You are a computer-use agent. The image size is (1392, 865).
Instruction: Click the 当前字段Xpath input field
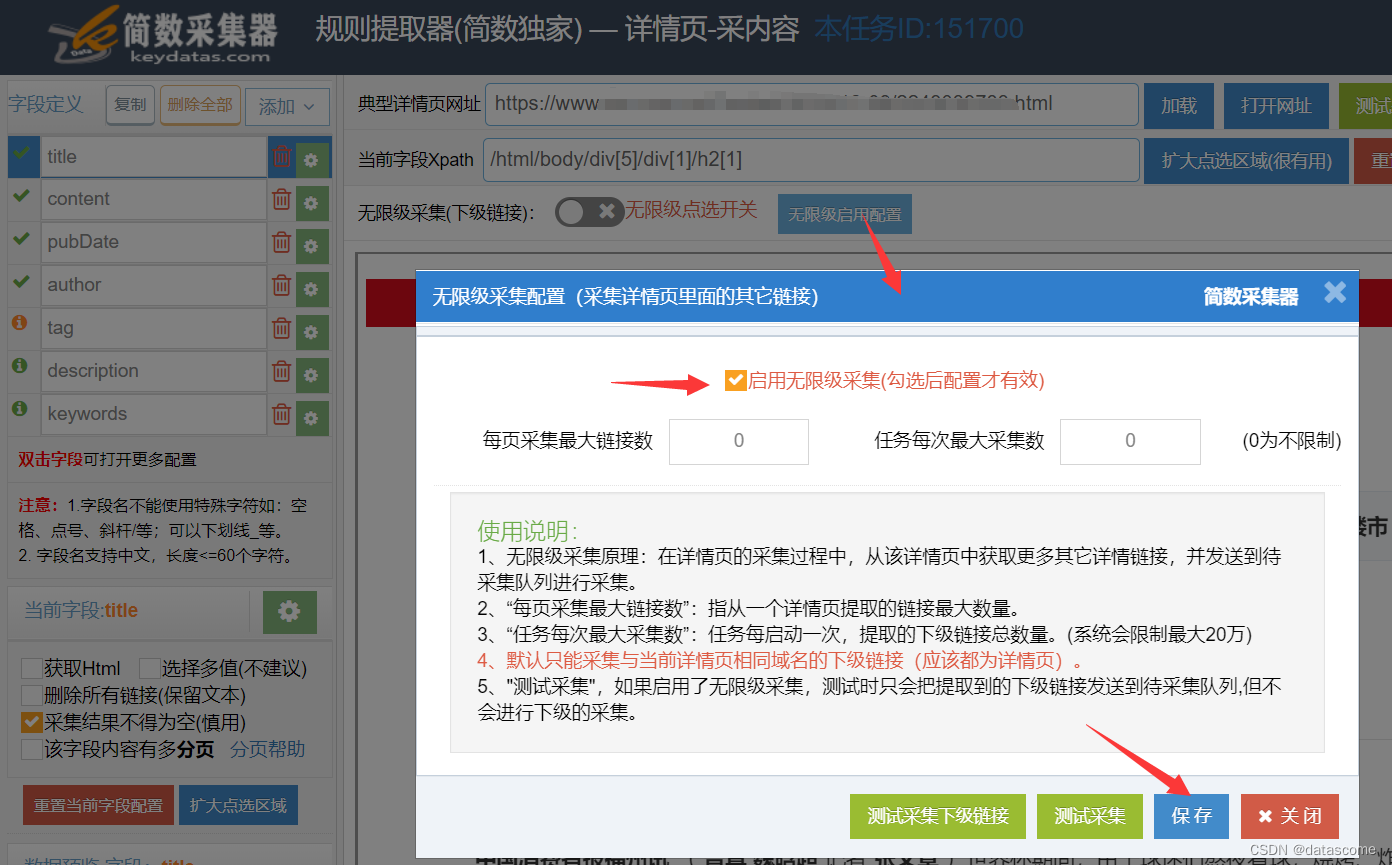(811, 160)
